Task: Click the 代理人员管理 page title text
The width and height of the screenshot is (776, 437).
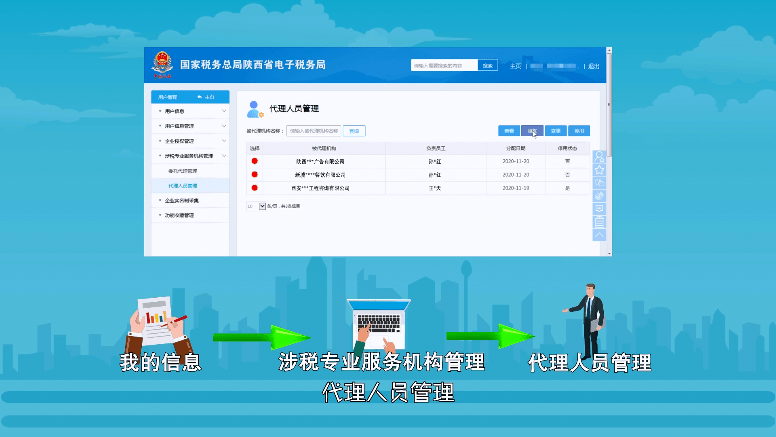Action: (x=294, y=109)
